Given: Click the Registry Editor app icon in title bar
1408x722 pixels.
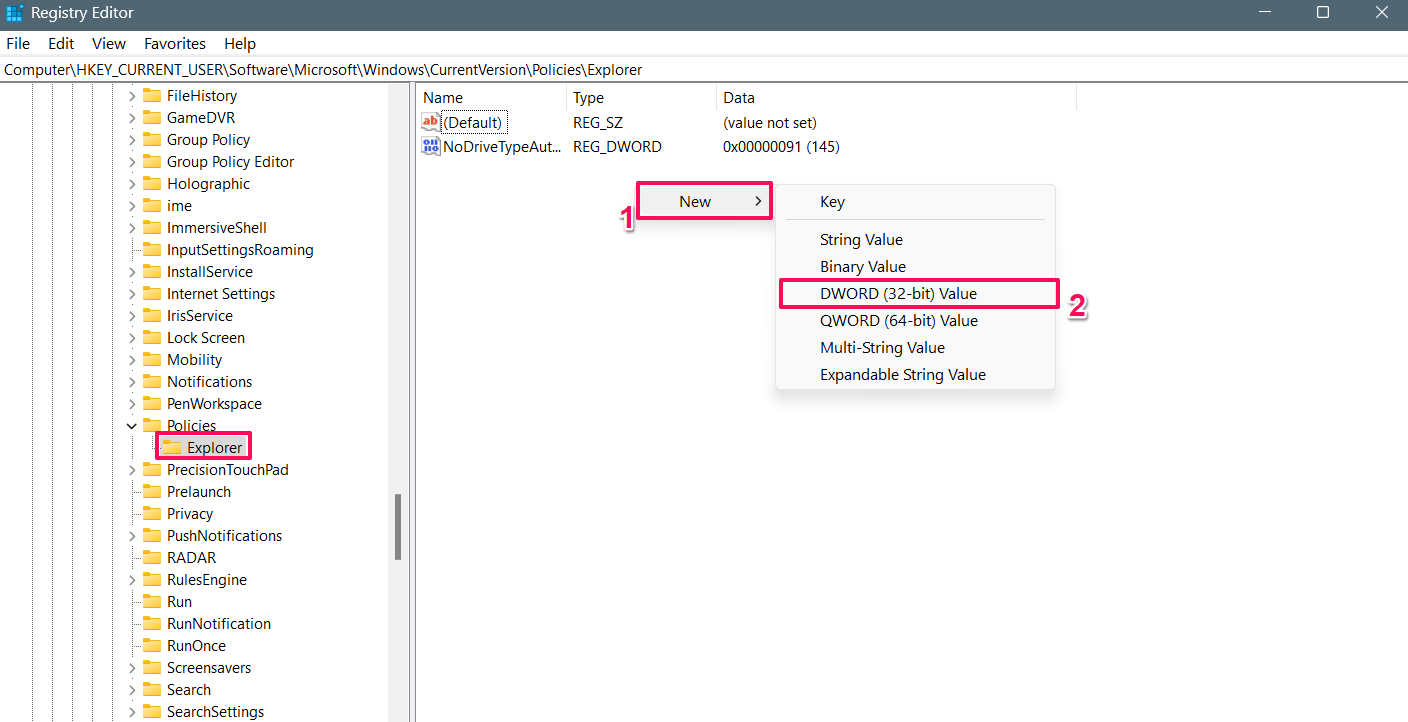Looking at the screenshot, I should tap(15, 13).
